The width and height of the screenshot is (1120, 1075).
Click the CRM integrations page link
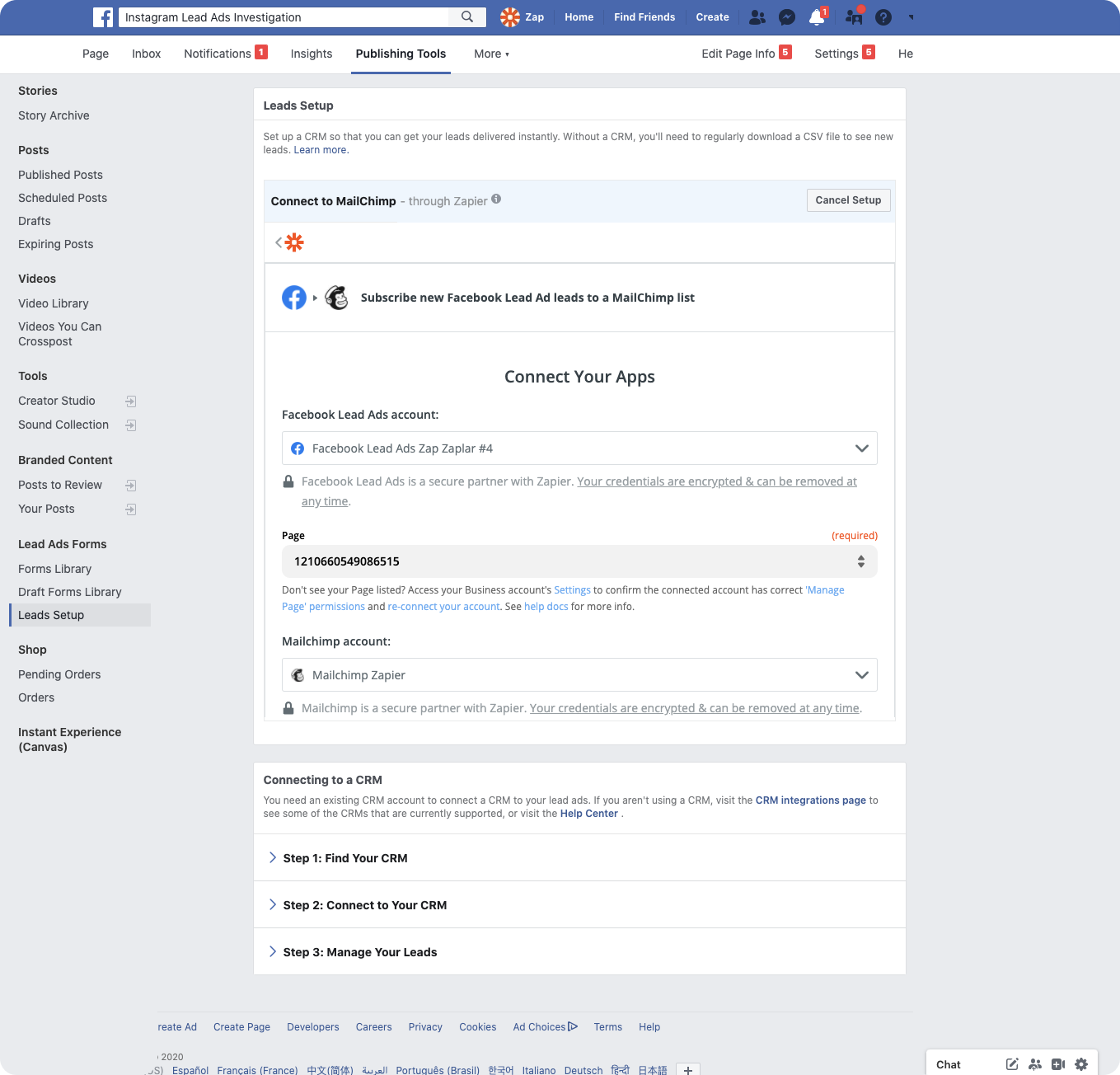pos(810,800)
